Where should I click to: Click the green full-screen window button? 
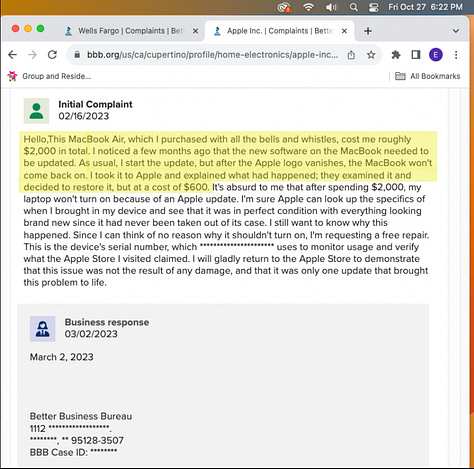point(40,29)
